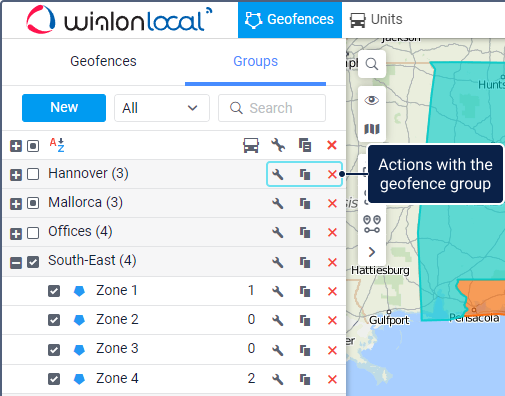Click the A-Z sort icon
Viewport: 505px width, 396px height.
[57, 145]
